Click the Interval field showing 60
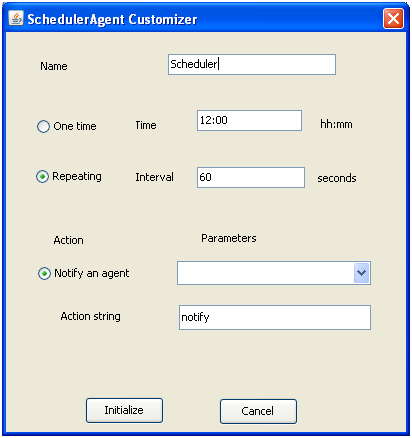412x438 pixels. pyautogui.click(x=251, y=178)
